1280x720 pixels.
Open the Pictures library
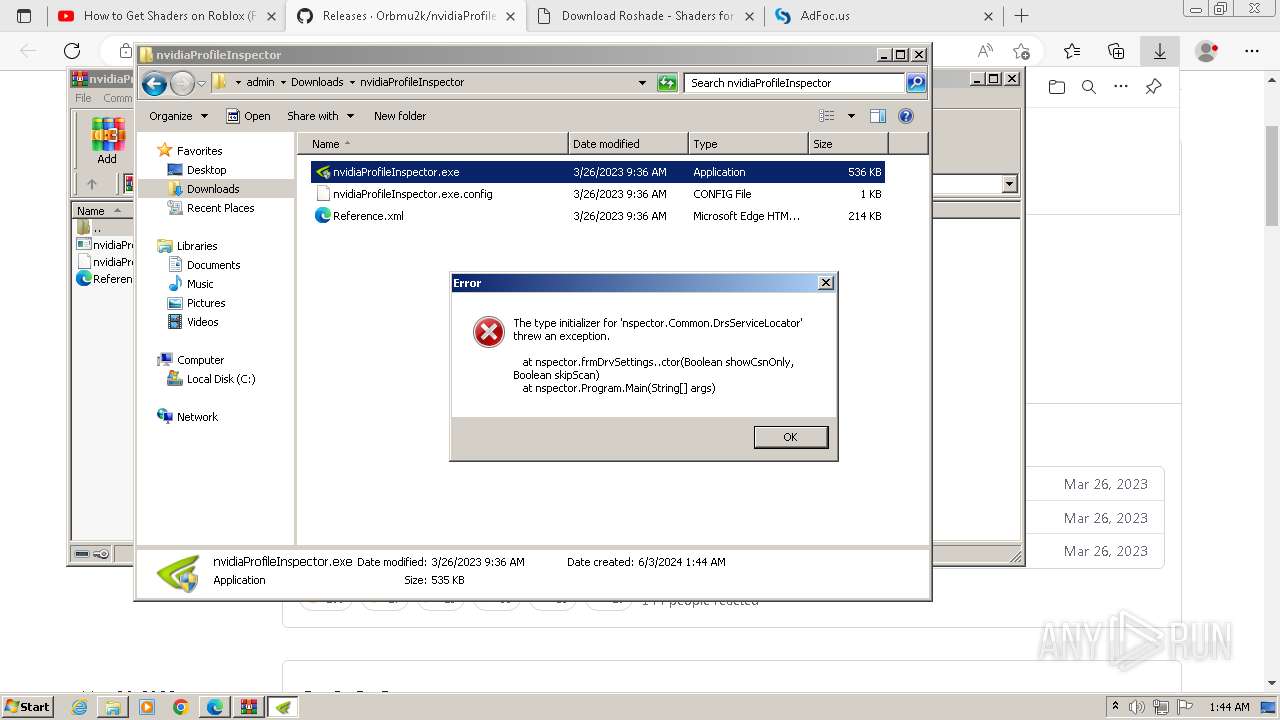[206, 303]
